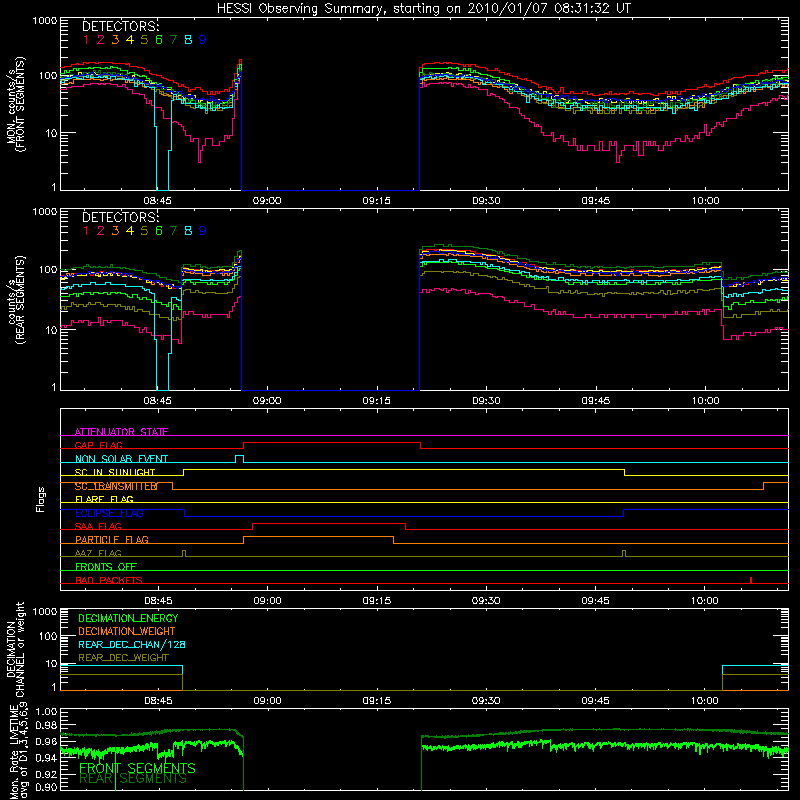Click the SAA_FLAG label
This screenshot has width=800, height=800.
click(x=98, y=527)
